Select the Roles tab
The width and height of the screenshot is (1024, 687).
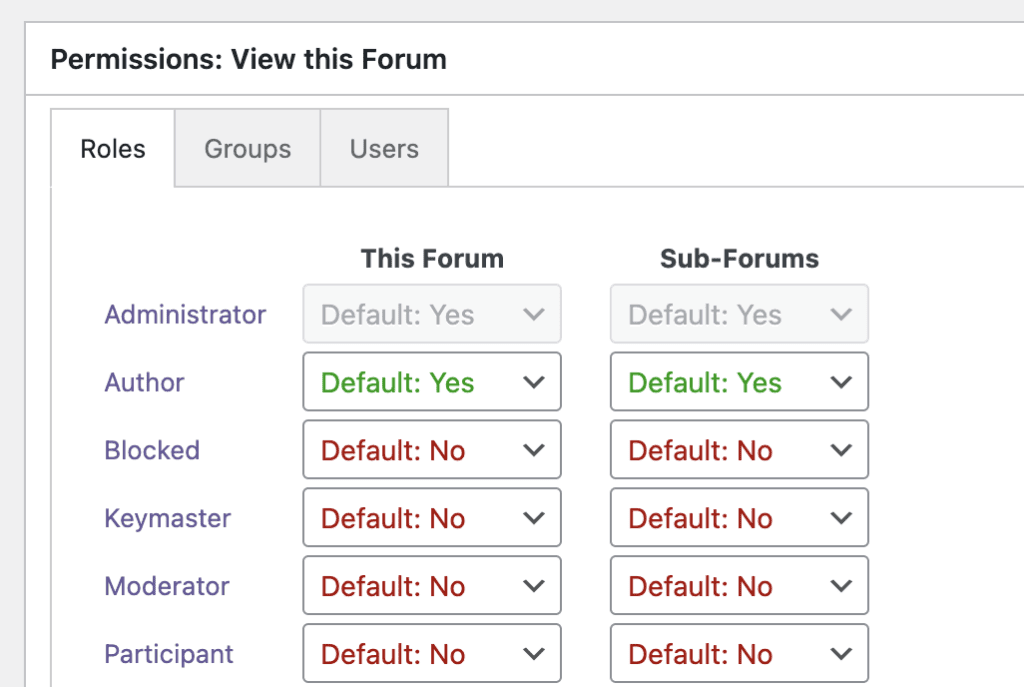(112, 148)
